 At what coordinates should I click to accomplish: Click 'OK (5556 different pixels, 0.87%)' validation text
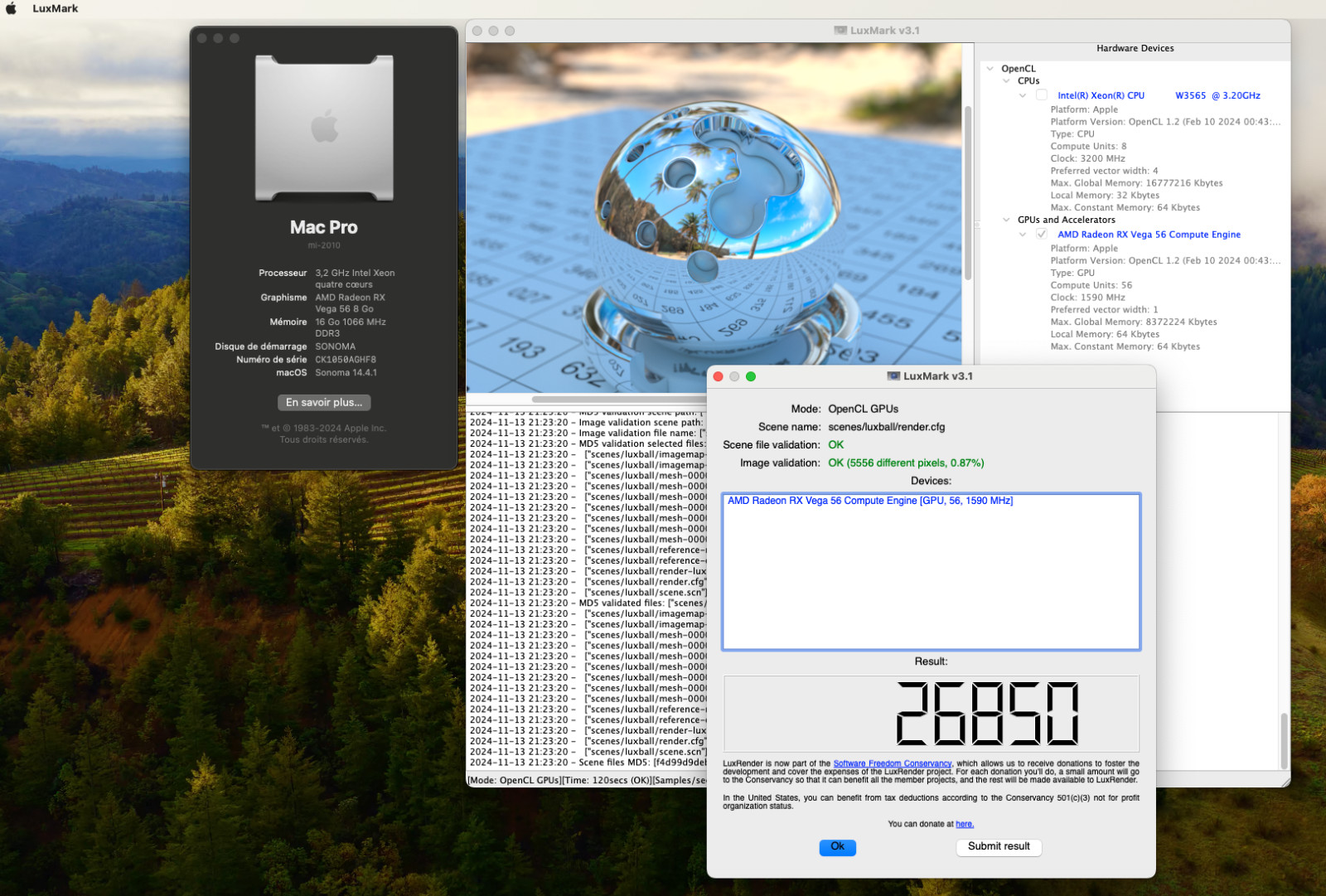(906, 463)
